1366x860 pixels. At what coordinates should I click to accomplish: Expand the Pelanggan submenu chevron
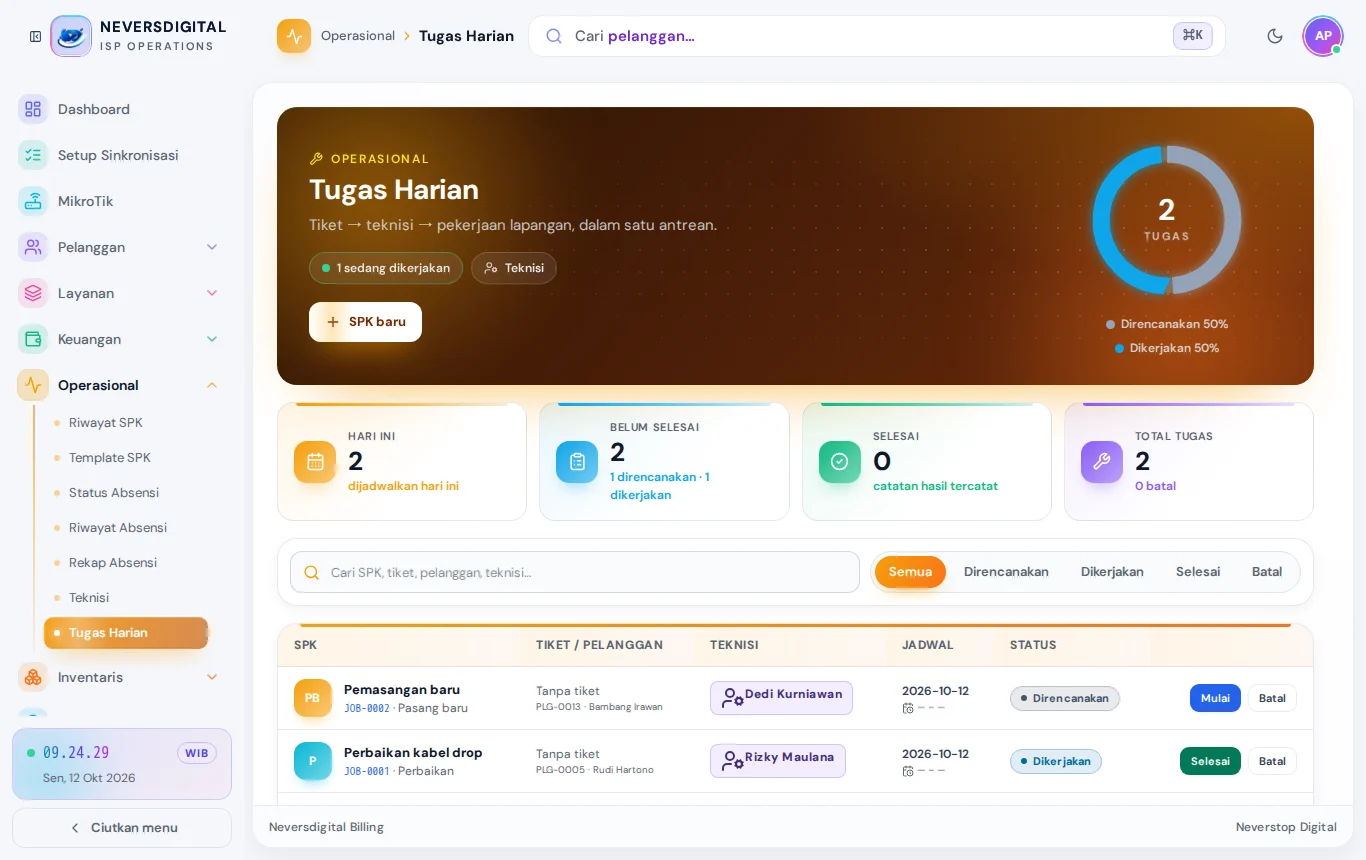[x=212, y=247]
